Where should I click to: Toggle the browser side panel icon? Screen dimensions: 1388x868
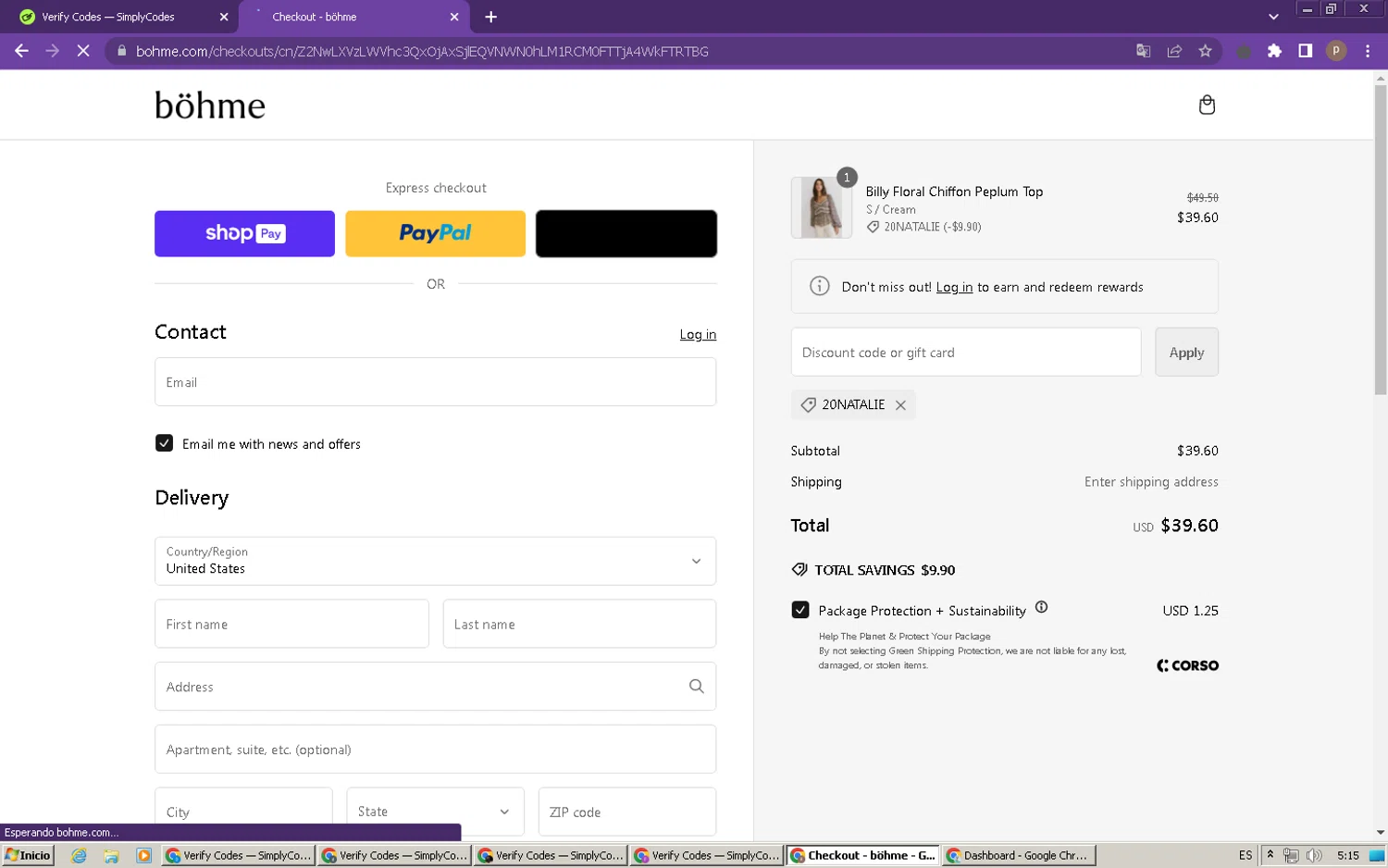[x=1305, y=51]
